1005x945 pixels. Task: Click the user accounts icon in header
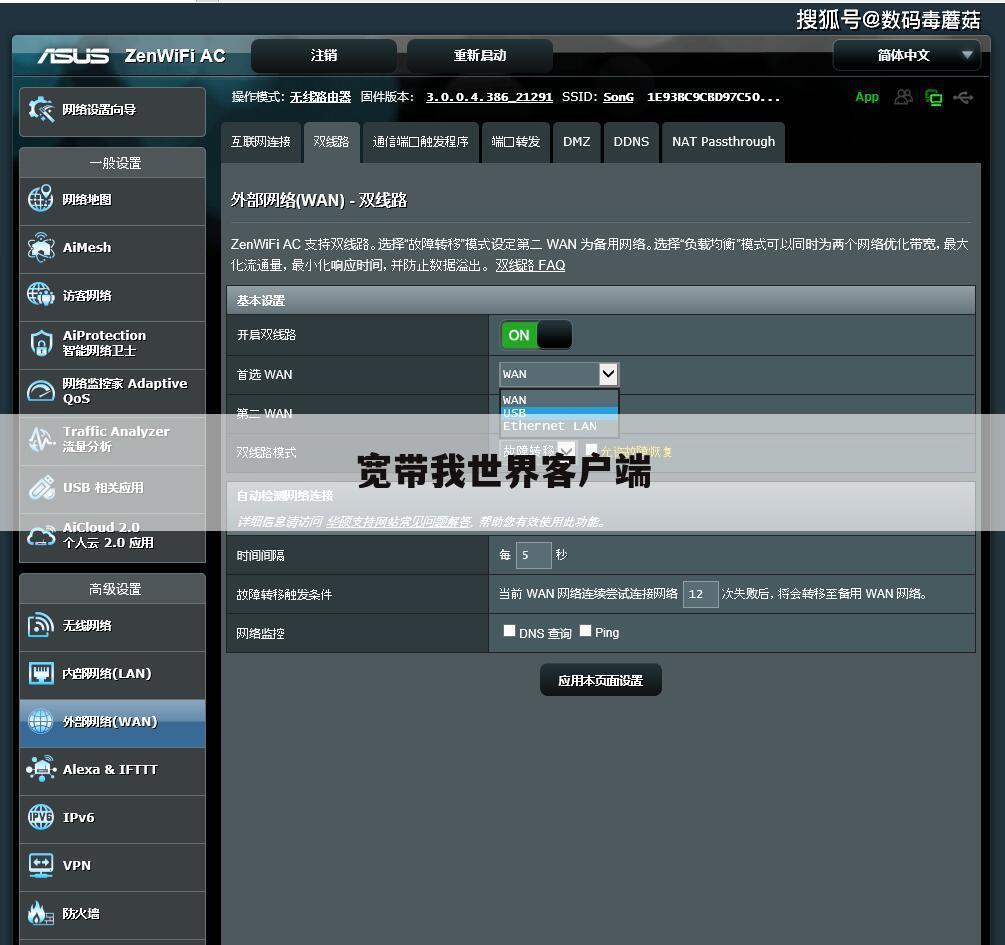pos(904,97)
